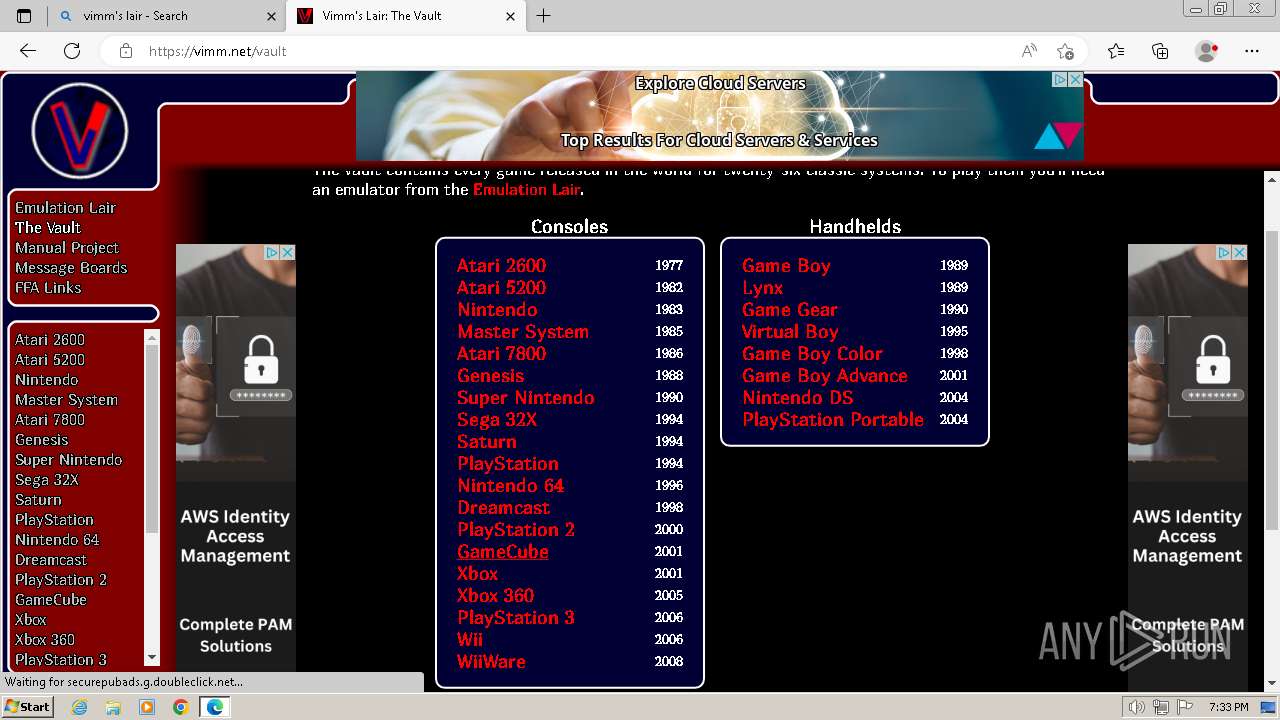Click sidebar list scroll up arrow
The width and height of the screenshot is (1280, 720).
(x=152, y=337)
